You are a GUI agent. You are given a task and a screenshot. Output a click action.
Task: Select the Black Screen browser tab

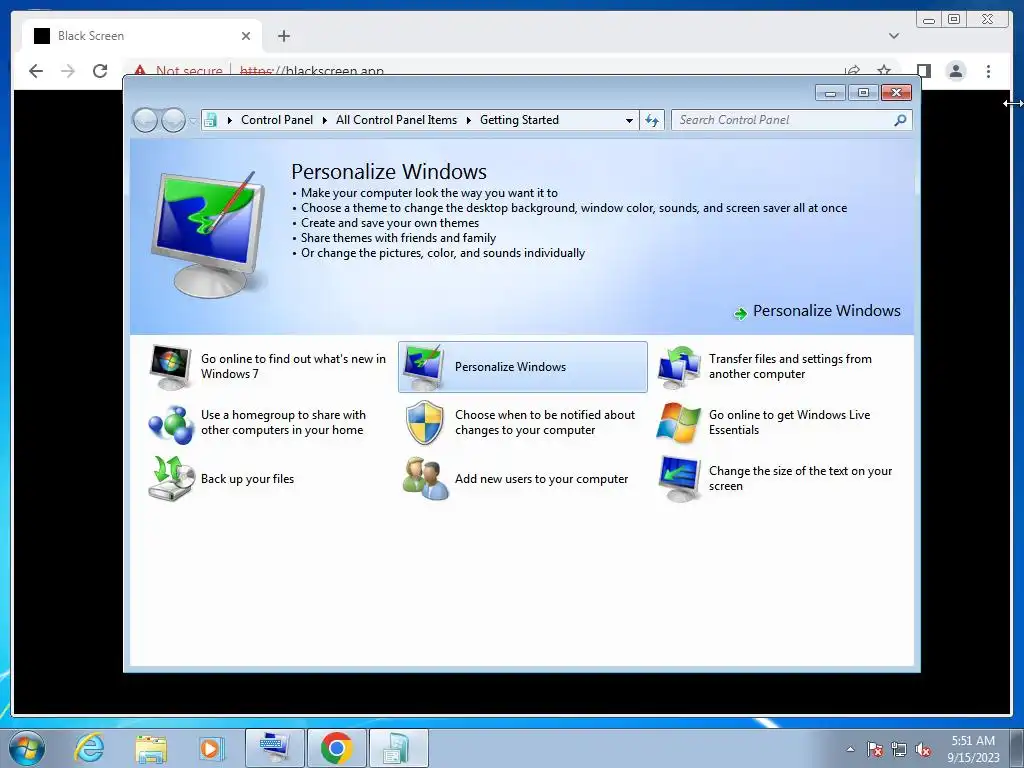[142, 36]
